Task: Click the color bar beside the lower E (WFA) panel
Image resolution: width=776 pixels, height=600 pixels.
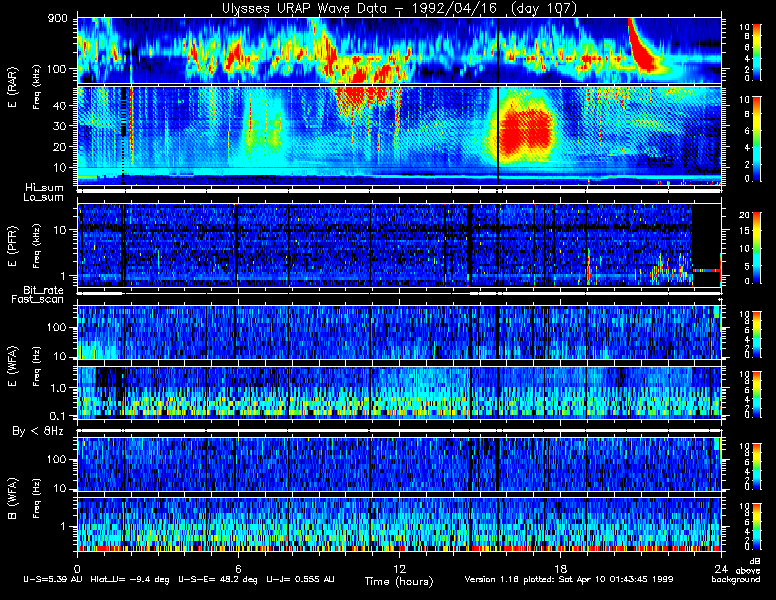Action: 757,394
